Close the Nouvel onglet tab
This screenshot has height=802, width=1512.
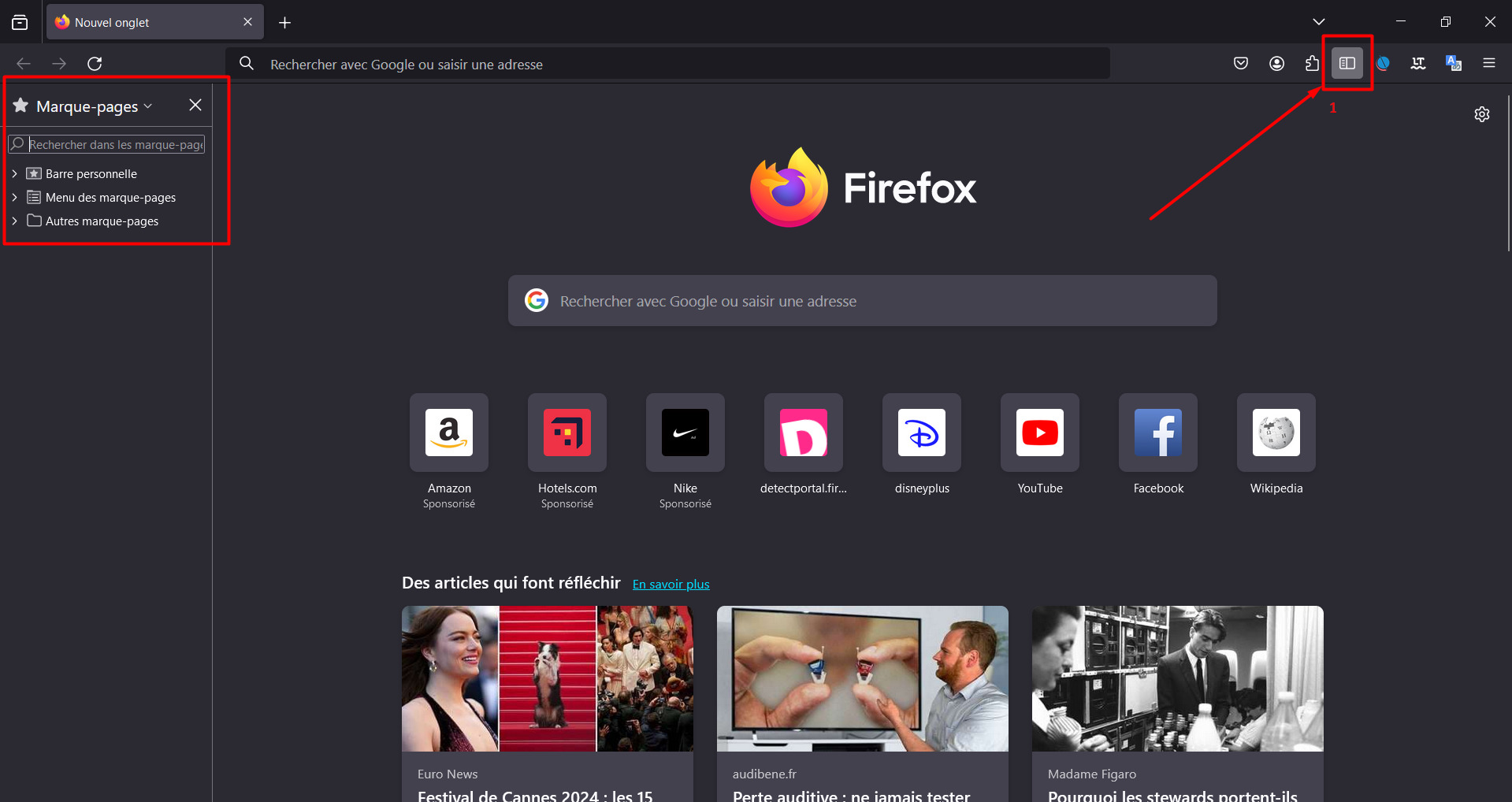coord(247,22)
